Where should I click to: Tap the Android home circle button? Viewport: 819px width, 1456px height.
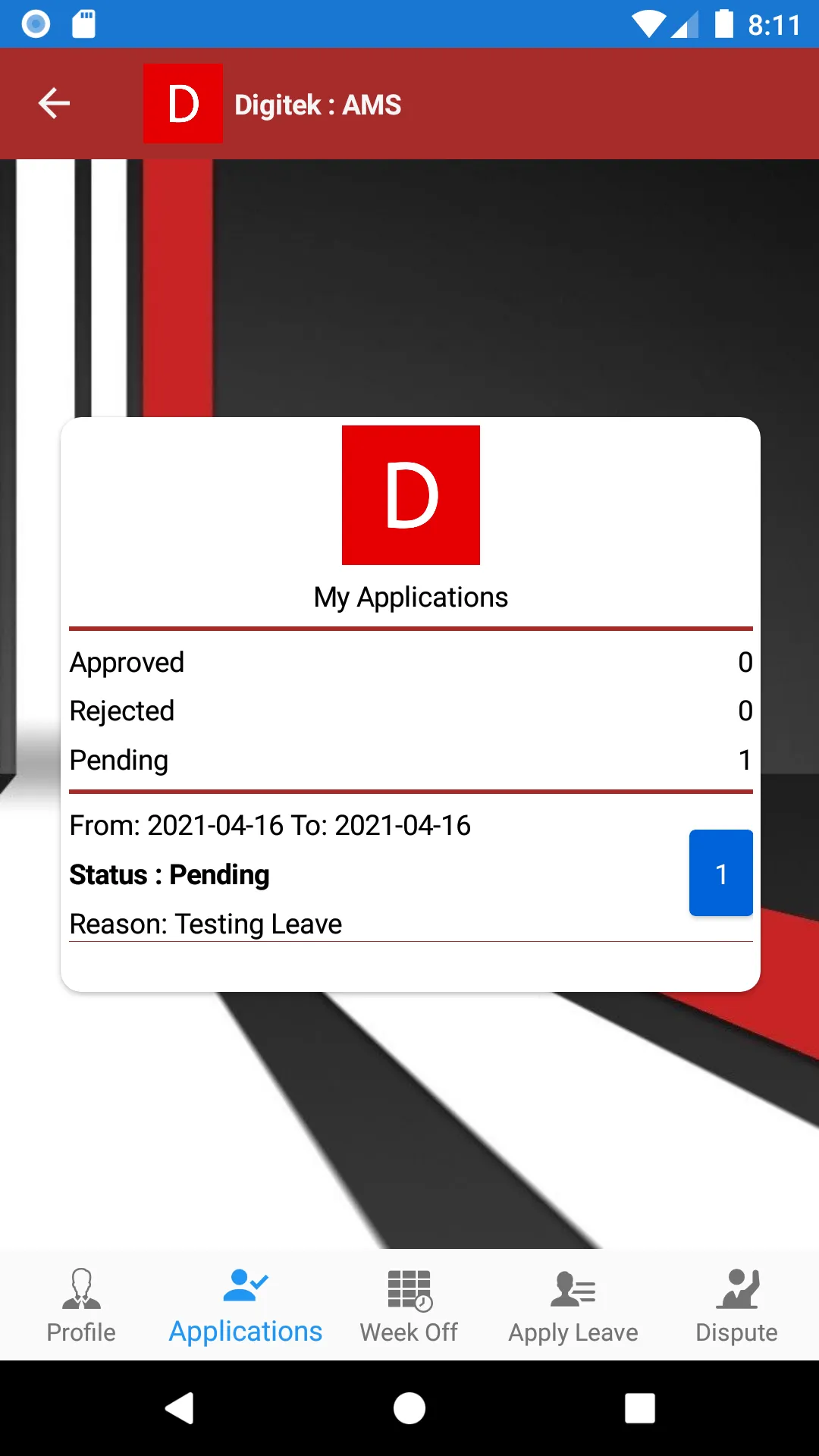(409, 1408)
